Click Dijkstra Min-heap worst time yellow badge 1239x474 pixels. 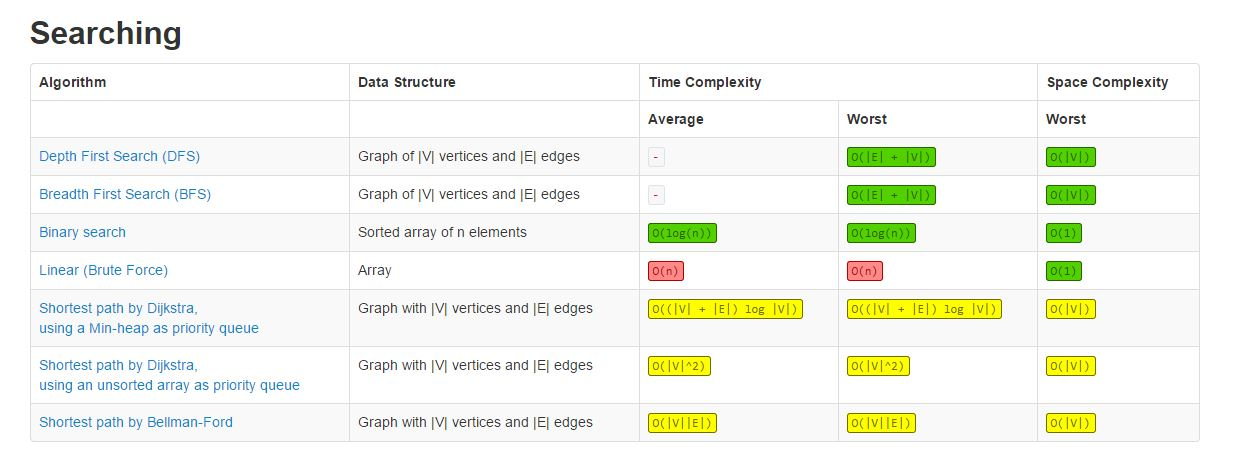923,309
